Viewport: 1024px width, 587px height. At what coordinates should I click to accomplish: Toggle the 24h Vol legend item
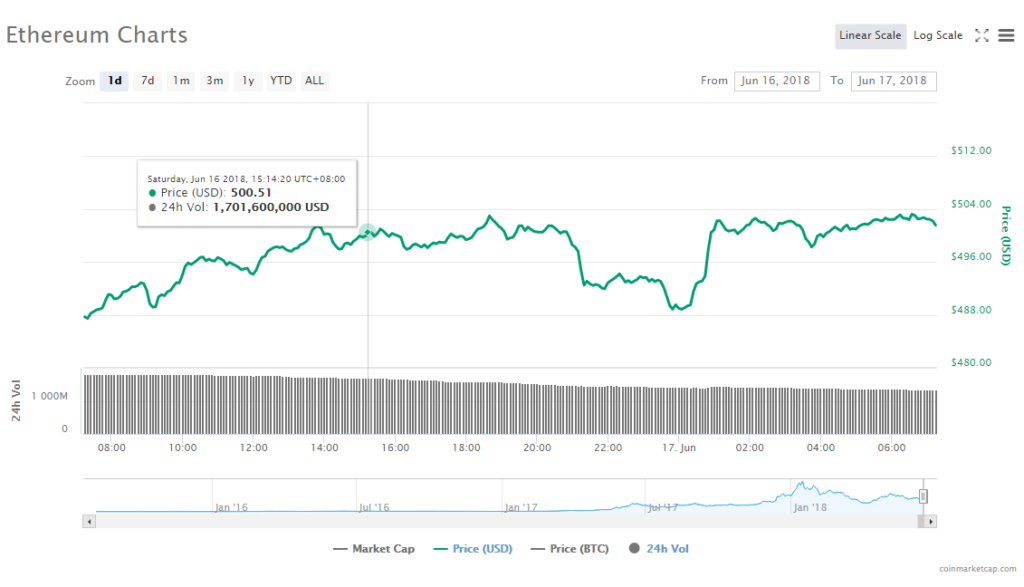tap(660, 549)
